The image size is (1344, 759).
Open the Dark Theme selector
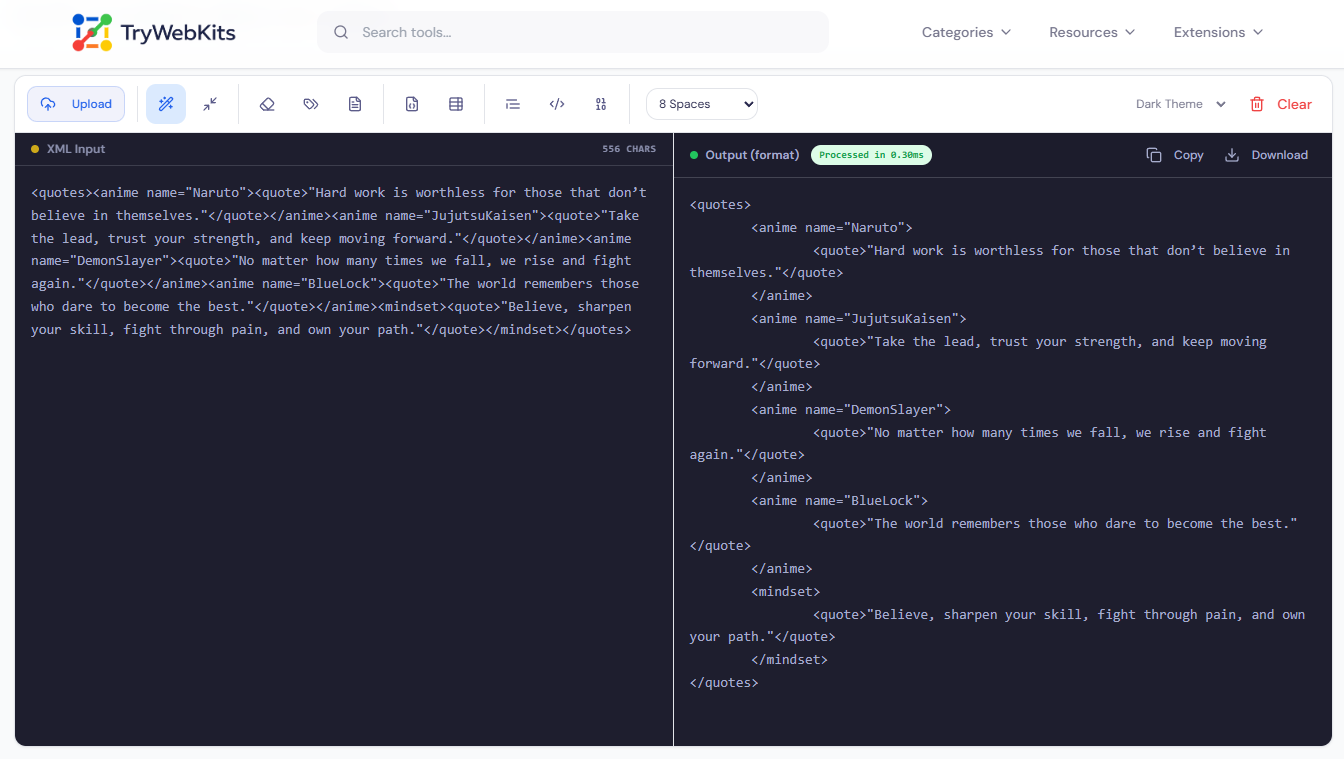point(1179,103)
